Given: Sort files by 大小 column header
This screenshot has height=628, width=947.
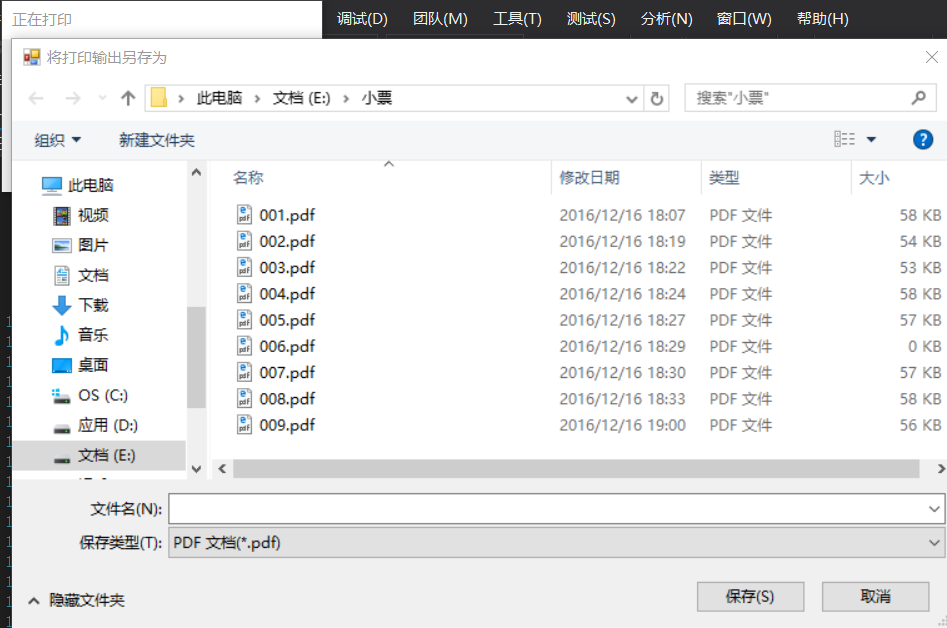Looking at the screenshot, I should (874, 178).
